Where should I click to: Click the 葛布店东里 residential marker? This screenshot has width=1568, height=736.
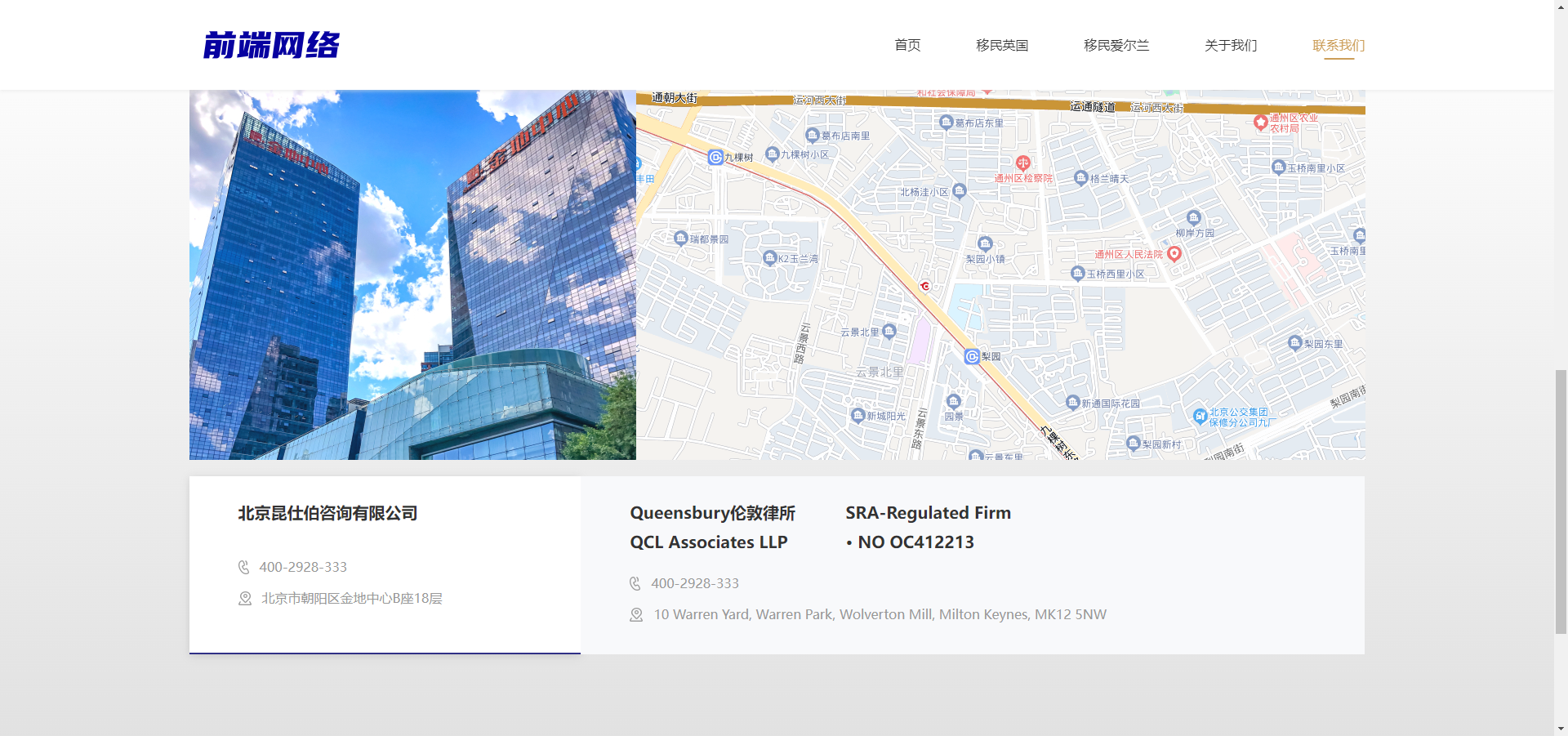point(946,123)
